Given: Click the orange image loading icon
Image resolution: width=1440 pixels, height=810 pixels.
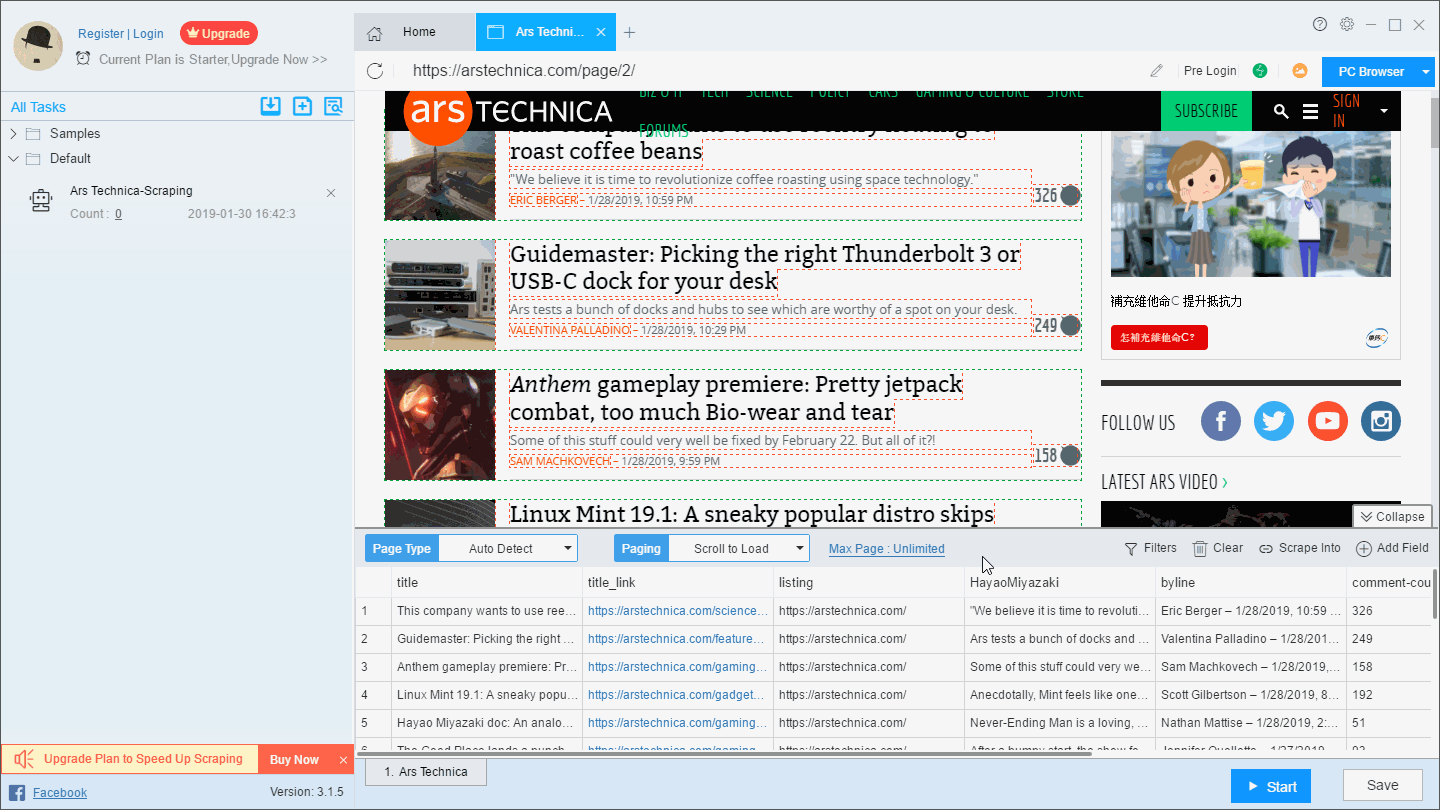Looking at the screenshot, I should [x=1300, y=71].
